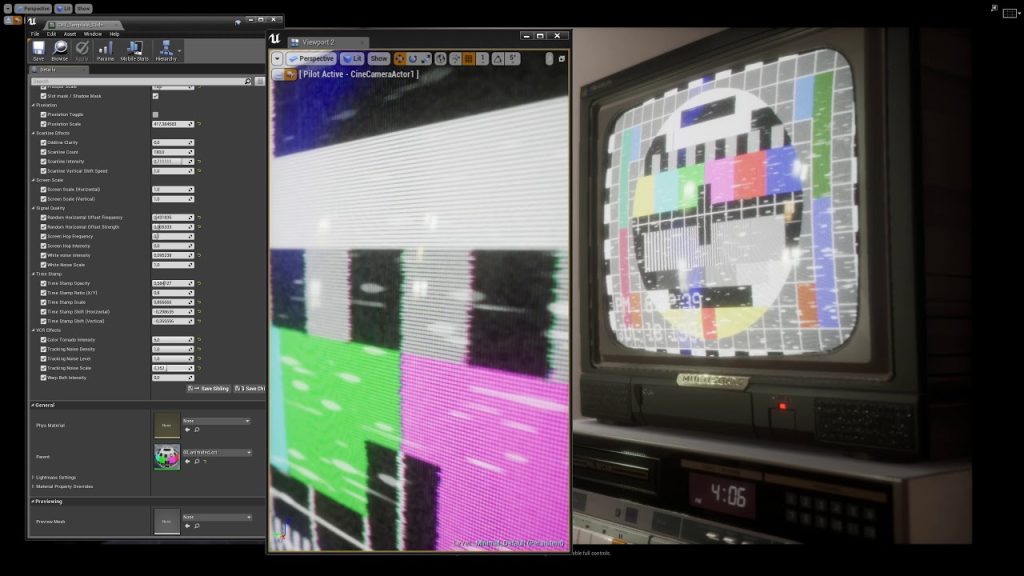The height and width of the screenshot is (576, 1024).
Task: Open the Mobile Stats toolbar icon
Action: [135, 50]
